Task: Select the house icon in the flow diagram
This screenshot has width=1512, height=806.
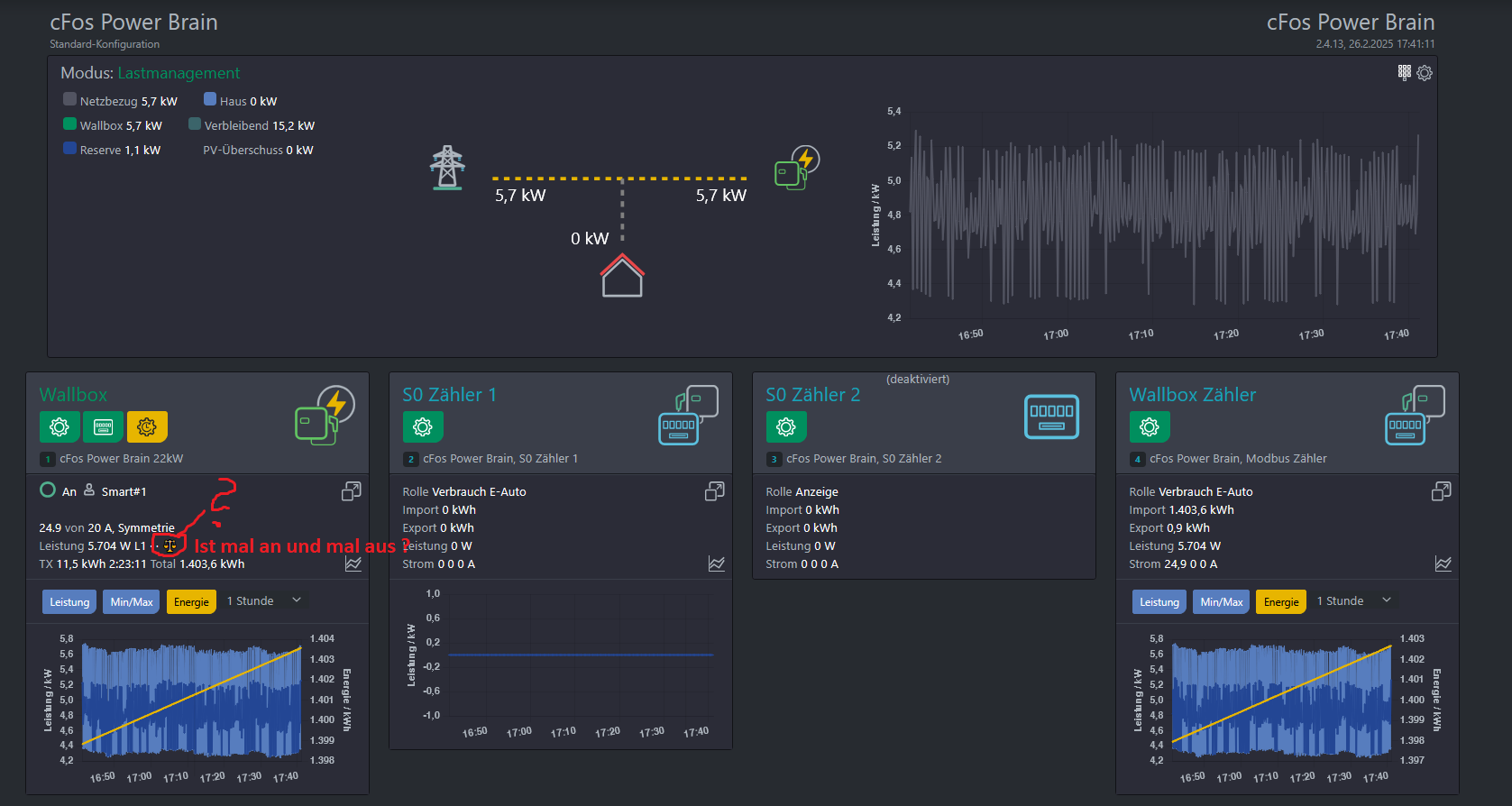Action: point(622,275)
